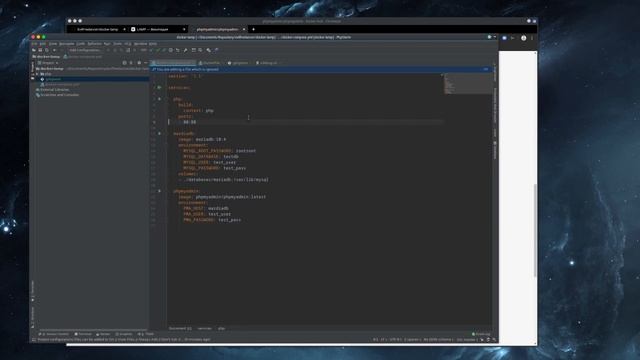Open the Edit menu in PhpStorm
Viewport: 640px width, 360px height.
pos(43,44)
